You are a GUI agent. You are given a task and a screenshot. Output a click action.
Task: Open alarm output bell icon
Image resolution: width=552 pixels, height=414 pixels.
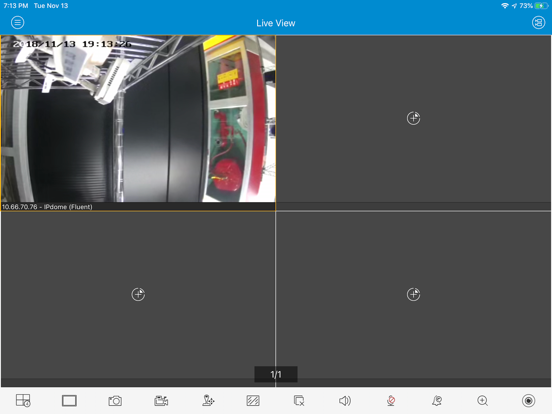[437, 401]
